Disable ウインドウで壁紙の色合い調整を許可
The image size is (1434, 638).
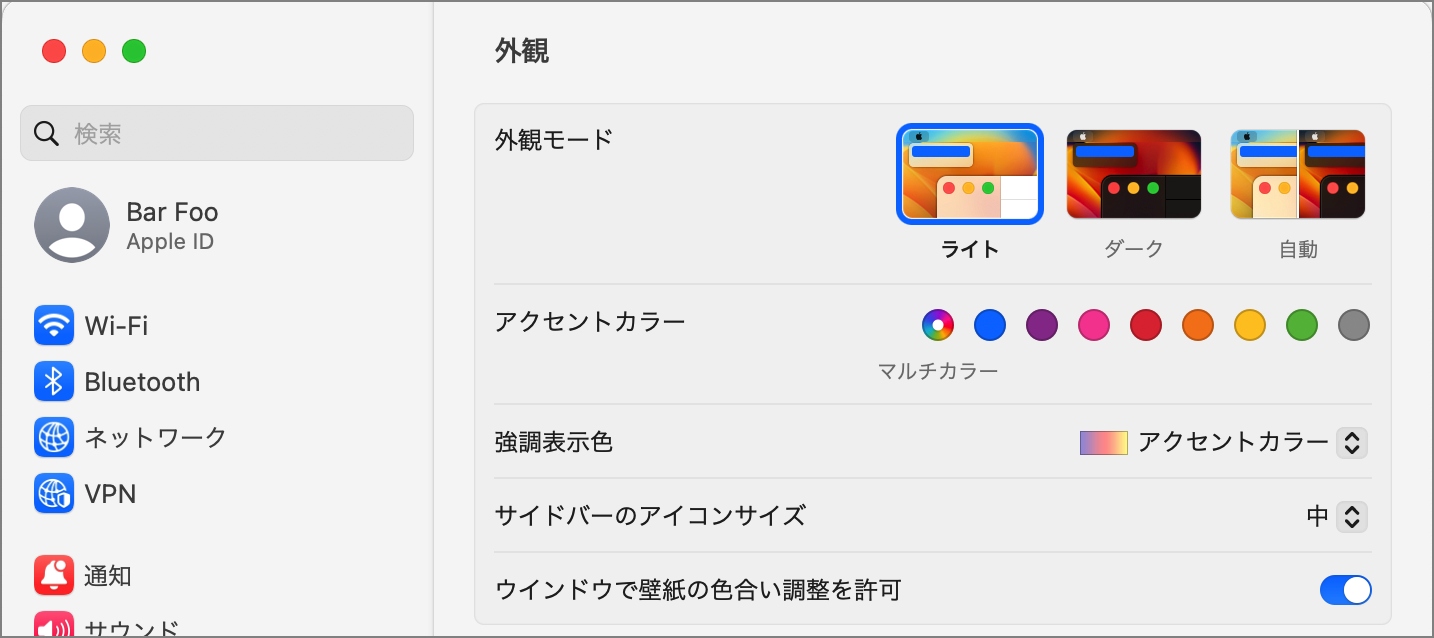tap(1345, 590)
